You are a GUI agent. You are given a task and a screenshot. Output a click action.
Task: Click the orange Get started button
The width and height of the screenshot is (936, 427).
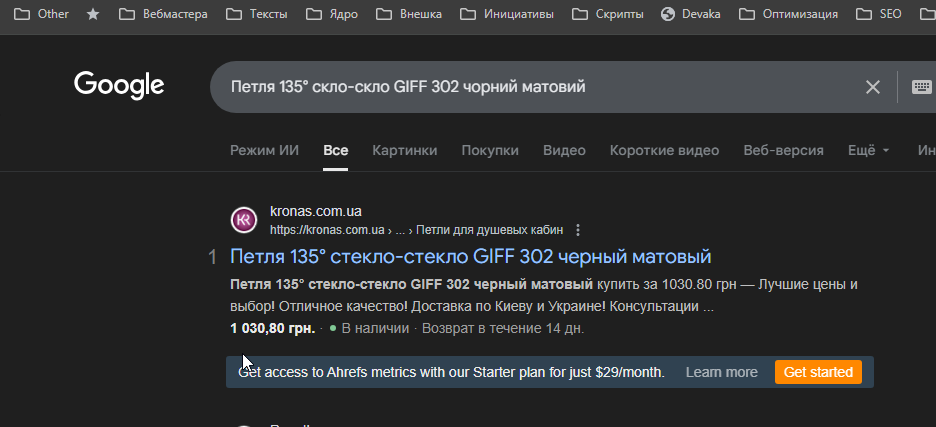[x=817, y=372]
